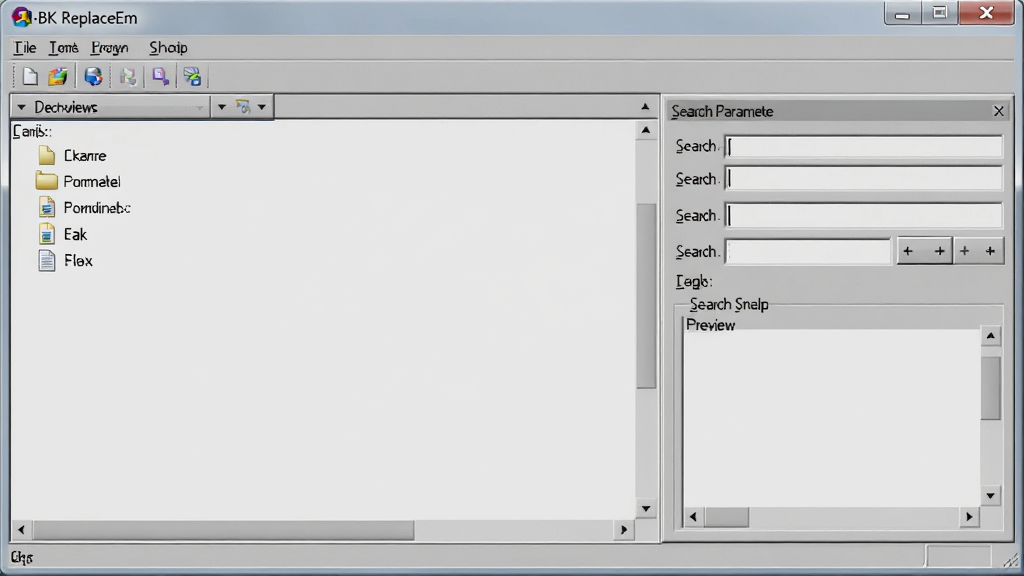Click the Preview box's horizontal scrollbar thumb
This screenshot has height=576, width=1024.
coord(726,517)
